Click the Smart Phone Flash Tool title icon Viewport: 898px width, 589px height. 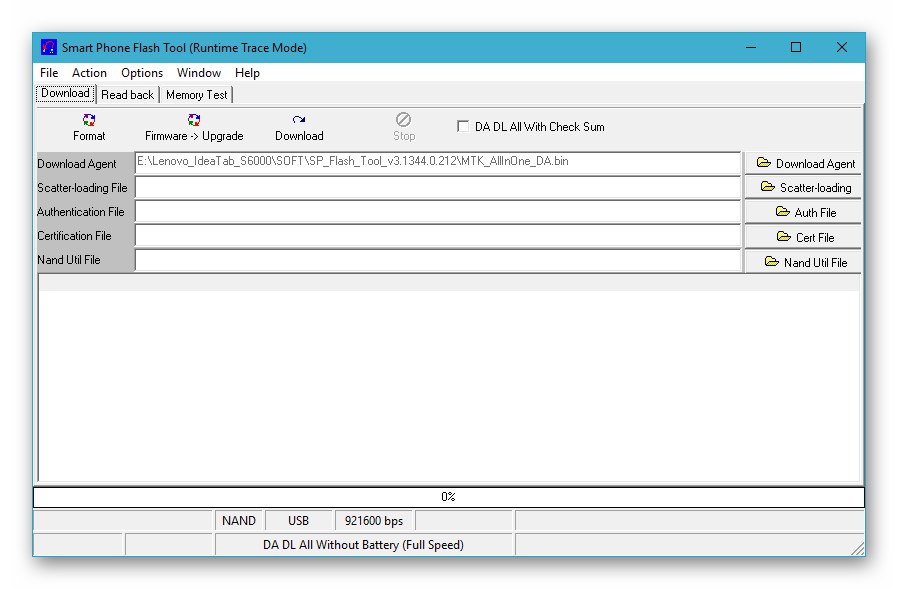pyautogui.click(x=49, y=47)
